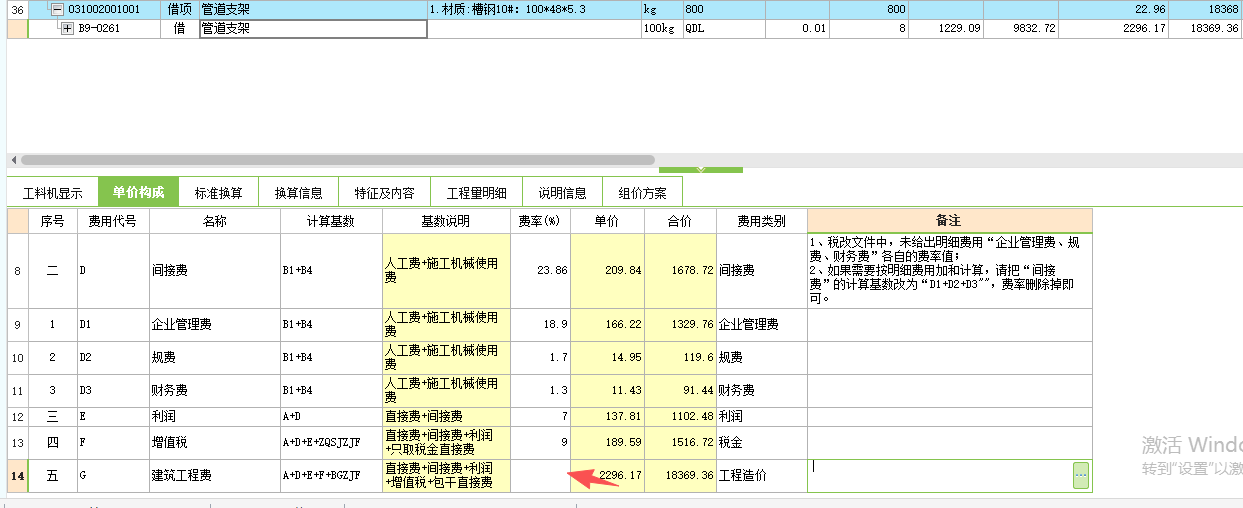
Task: Select the 计算基数 column header
Action: tap(331, 221)
